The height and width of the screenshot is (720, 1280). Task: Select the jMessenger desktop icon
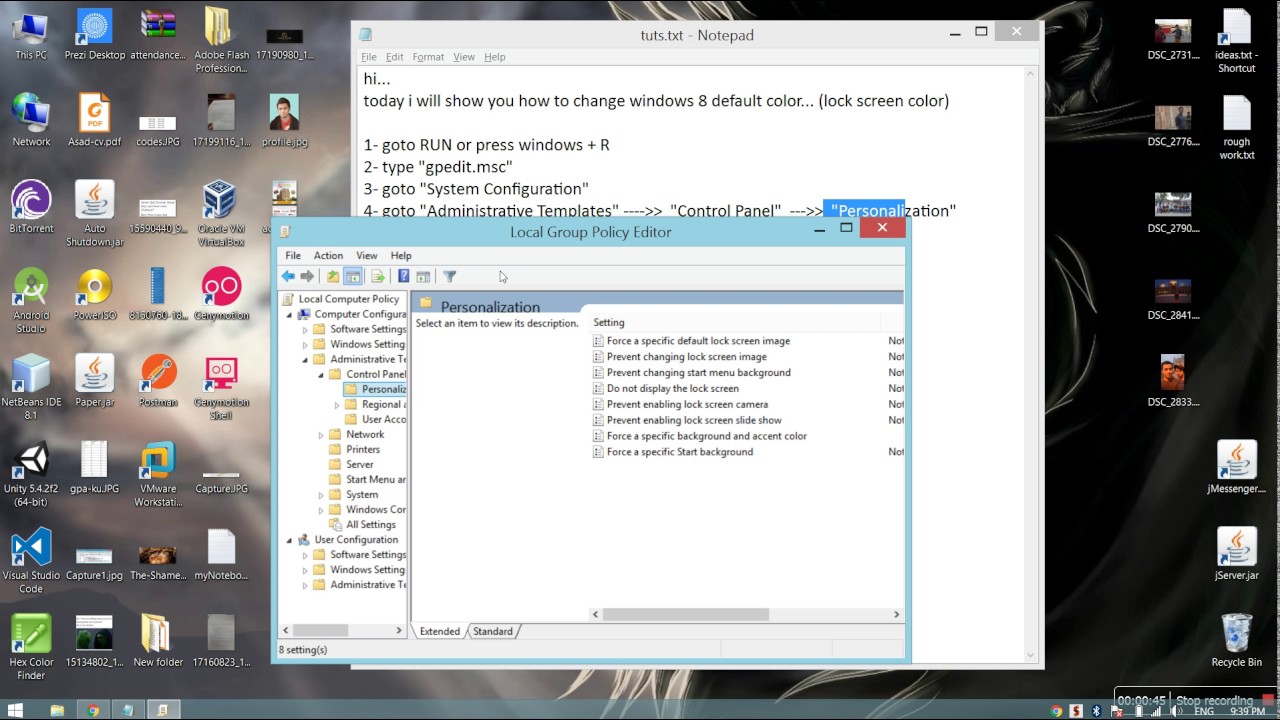tap(1236, 468)
